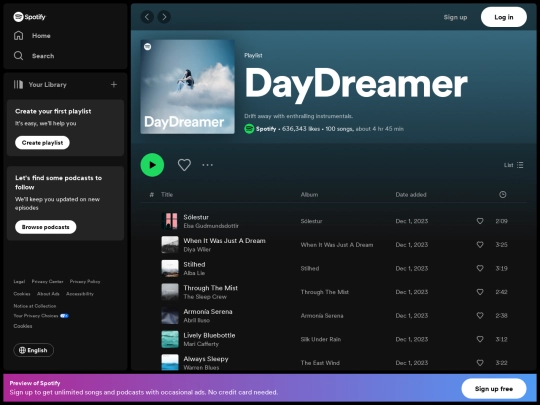Click When It Was Just A Dream cover
The height and width of the screenshot is (405, 540).
point(170,245)
